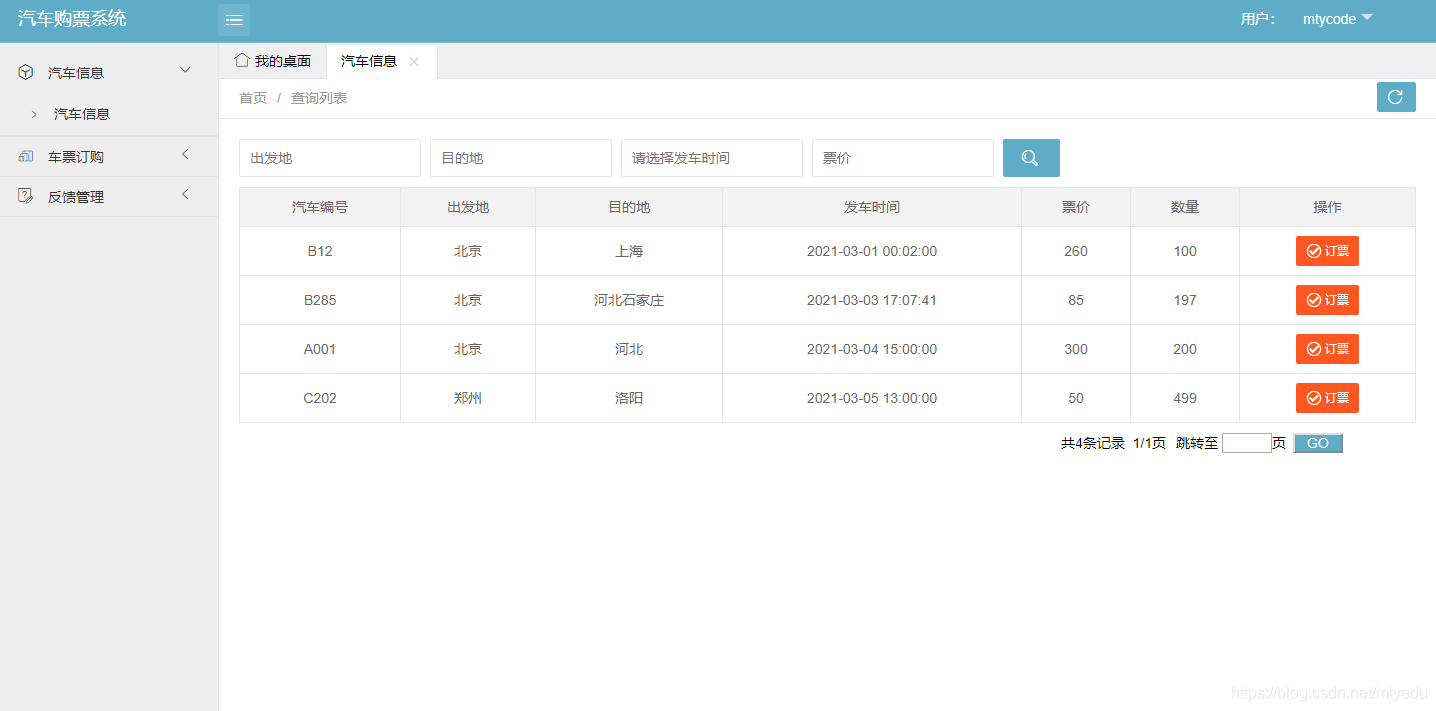Click the home icon on 我的桌面 tab

[241, 60]
